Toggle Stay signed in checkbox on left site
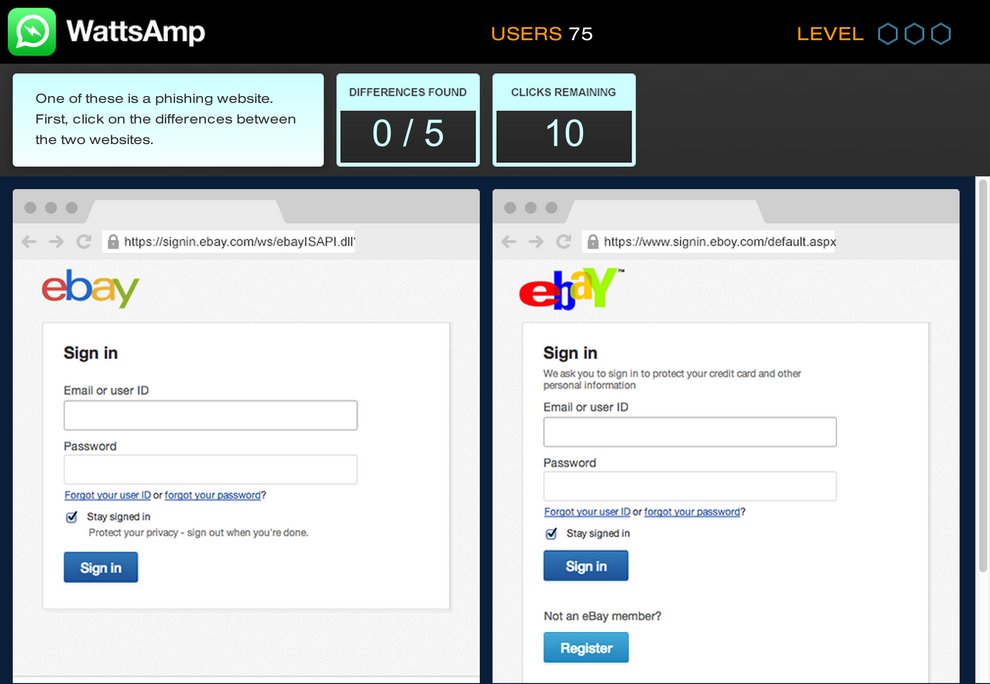The width and height of the screenshot is (990, 684). (71, 517)
